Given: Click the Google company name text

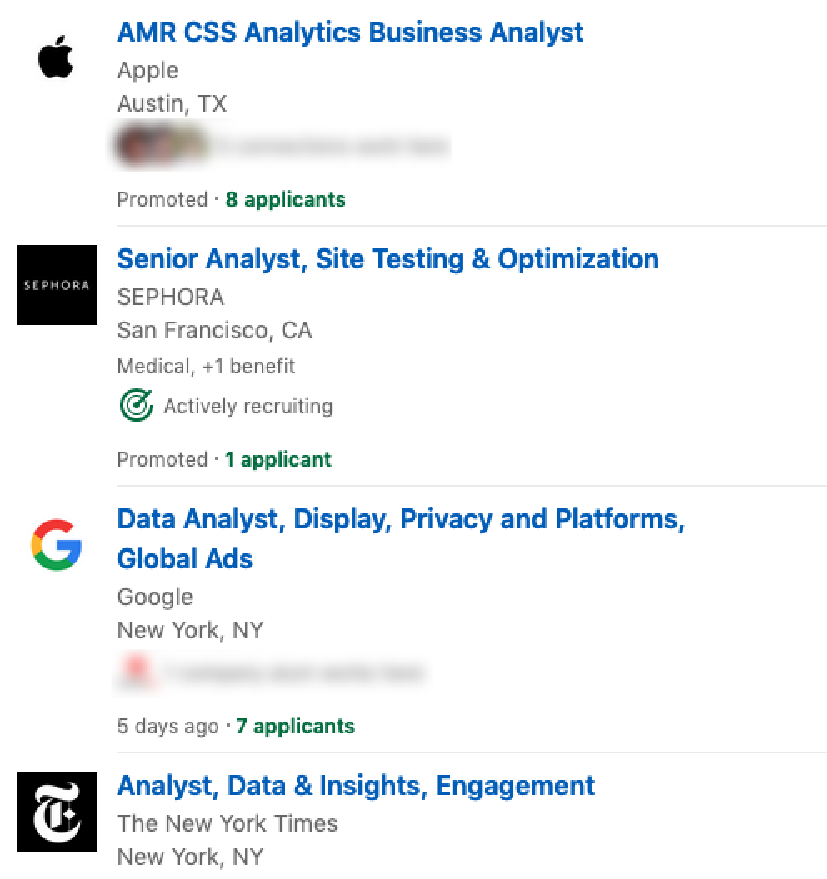Looking at the screenshot, I should (155, 597).
